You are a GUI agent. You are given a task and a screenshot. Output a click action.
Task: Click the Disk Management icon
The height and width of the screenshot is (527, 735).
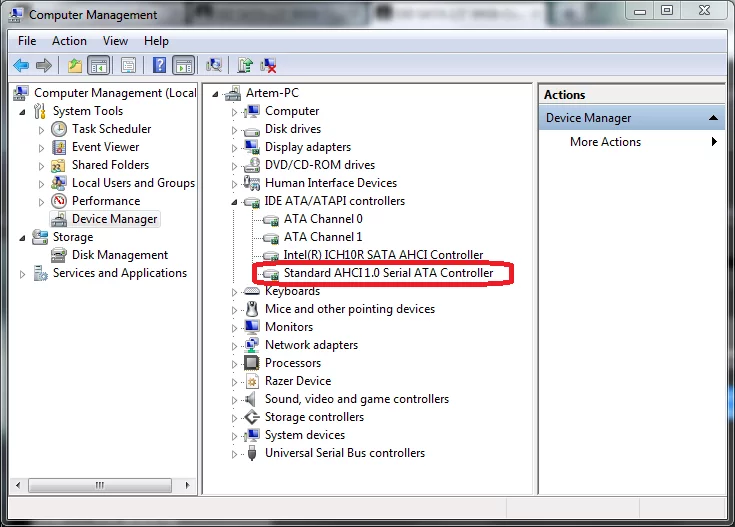(x=59, y=255)
